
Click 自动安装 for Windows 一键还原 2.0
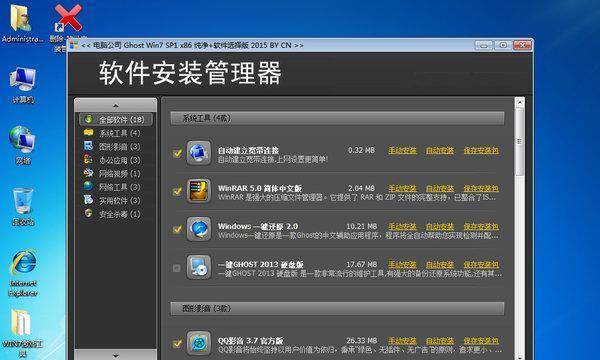tap(440, 226)
